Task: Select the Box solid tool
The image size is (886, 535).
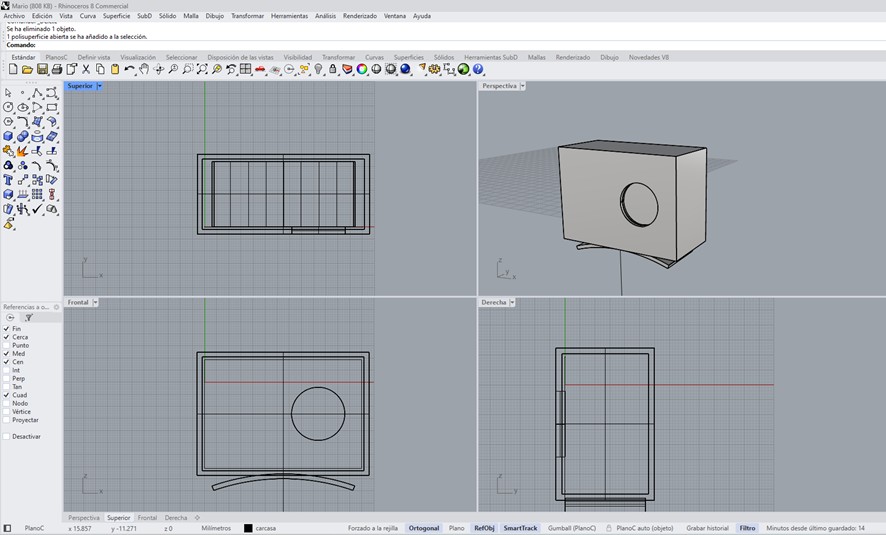Action: coord(9,137)
